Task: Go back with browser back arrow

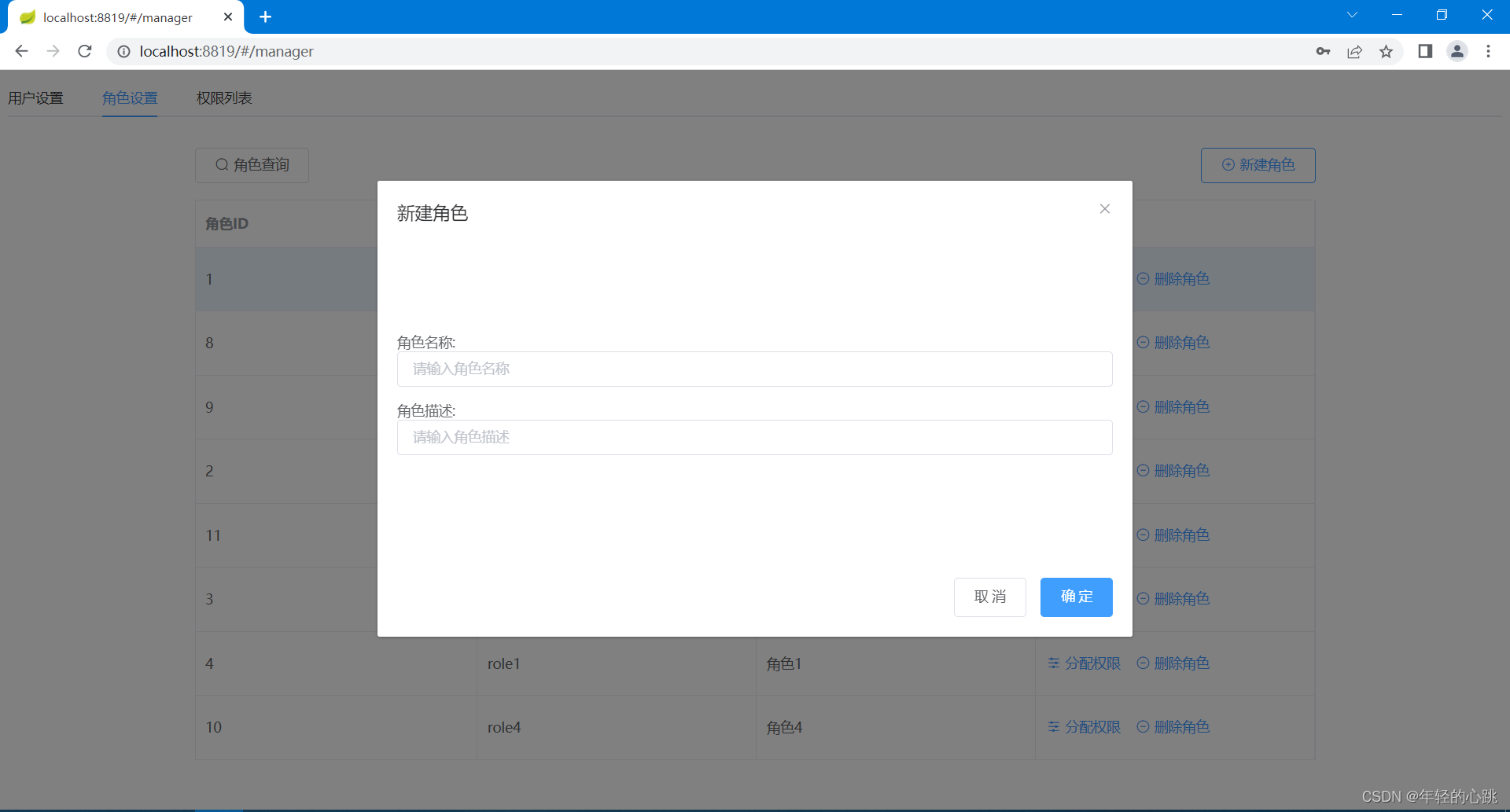Action: 21,51
